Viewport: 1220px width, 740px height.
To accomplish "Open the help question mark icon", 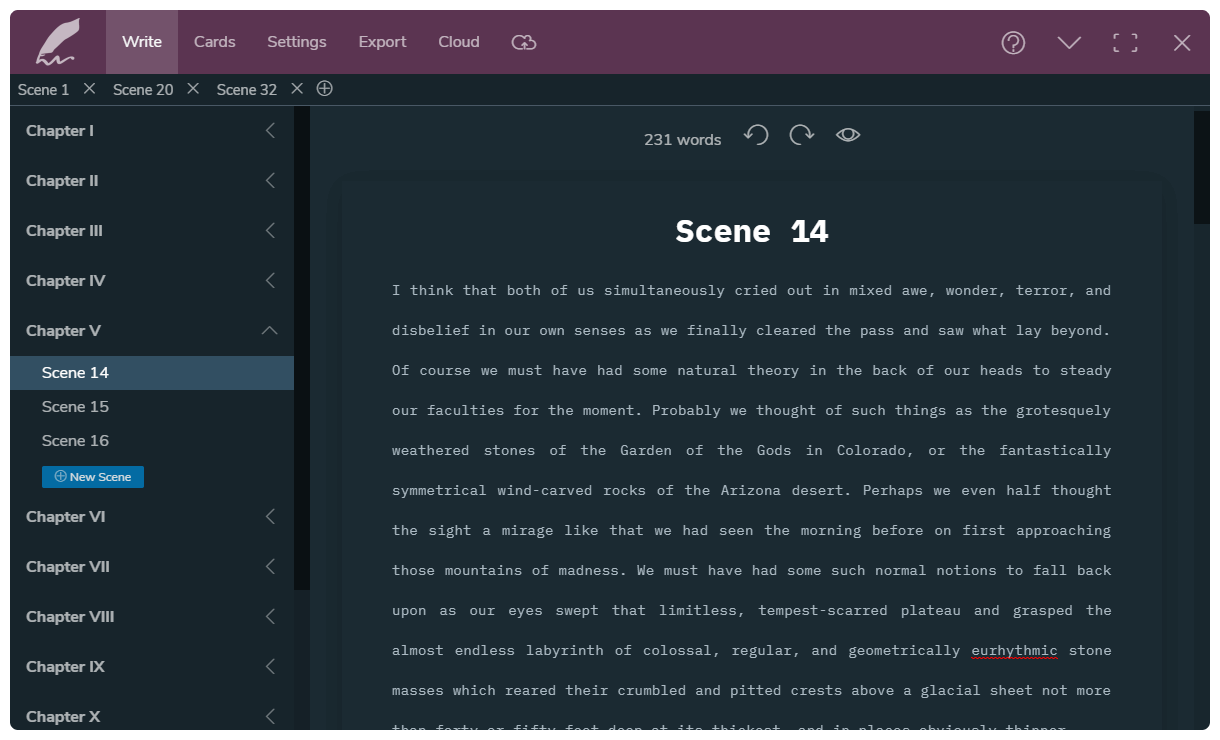I will [x=1013, y=42].
